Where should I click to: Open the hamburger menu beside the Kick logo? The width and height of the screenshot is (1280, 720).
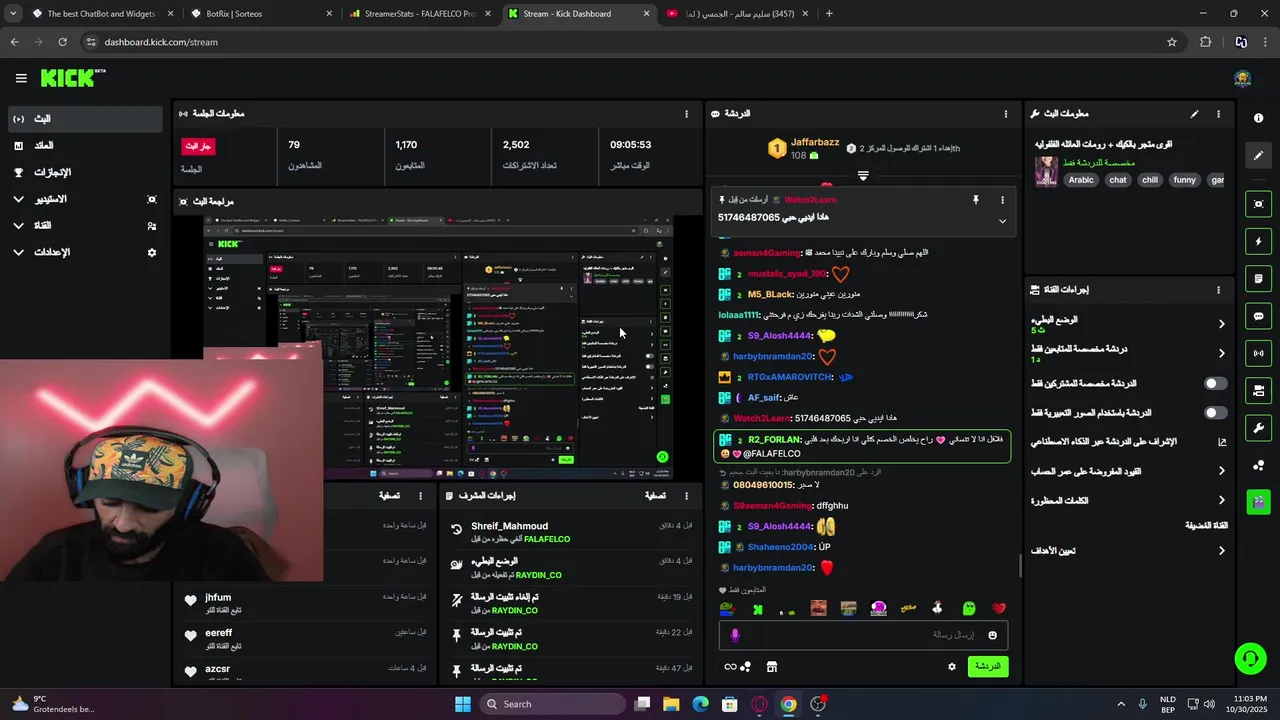click(21, 78)
